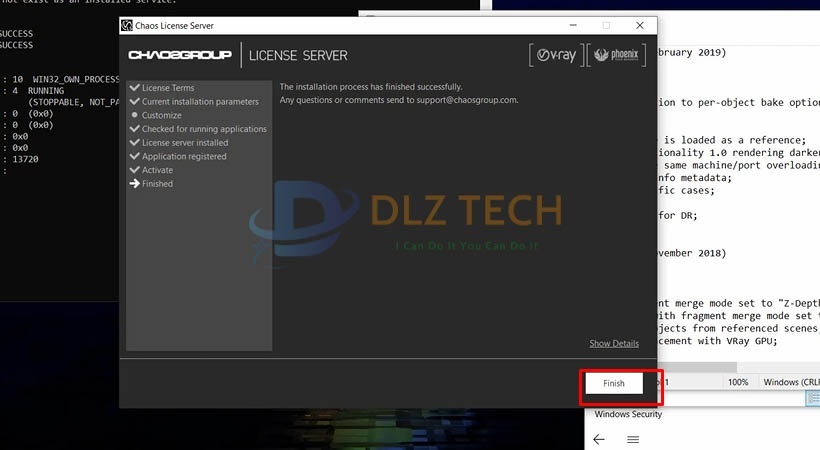Viewport: 820px width, 450px height.
Task: Open the Show Details link
Action: click(614, 343)
